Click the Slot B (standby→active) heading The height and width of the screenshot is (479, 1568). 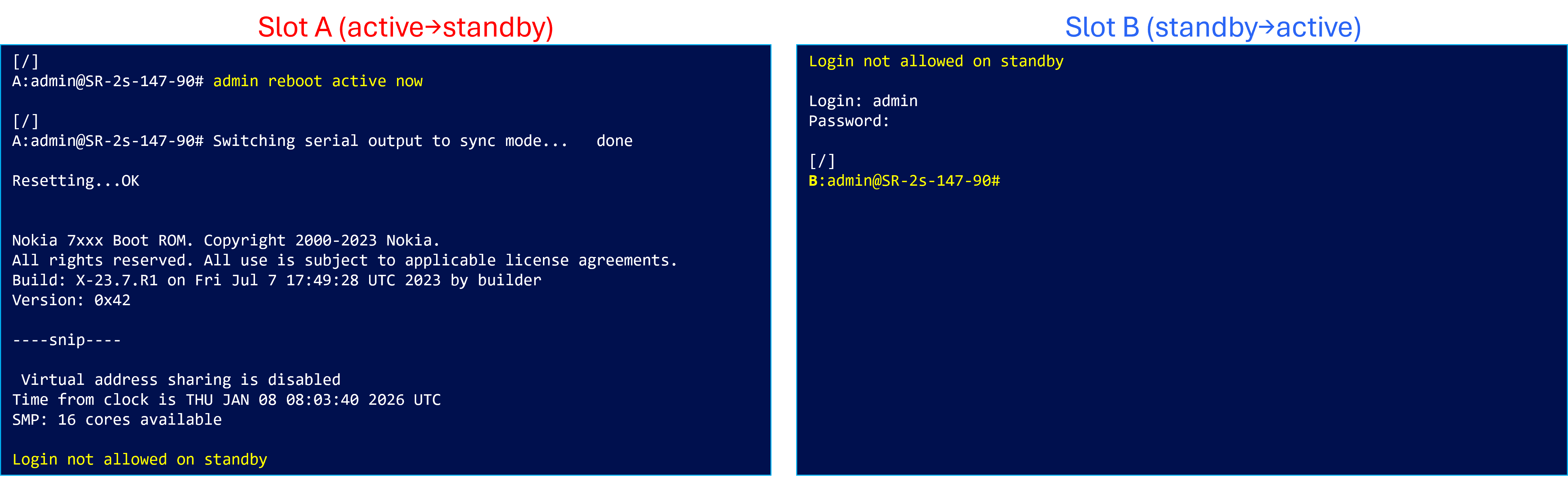coord(1213,28)
